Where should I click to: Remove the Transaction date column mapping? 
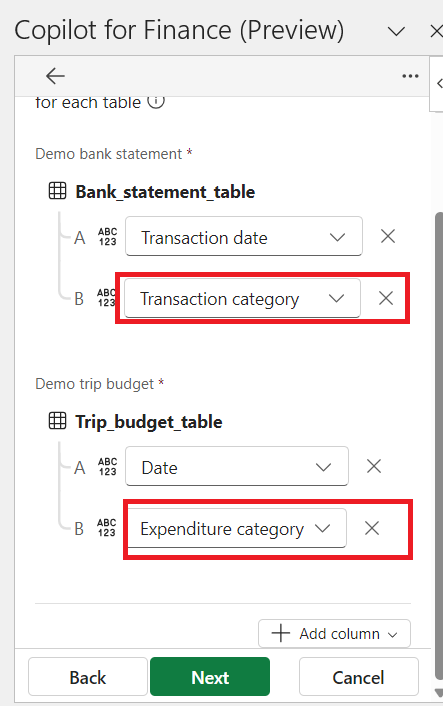pos(388,236)
